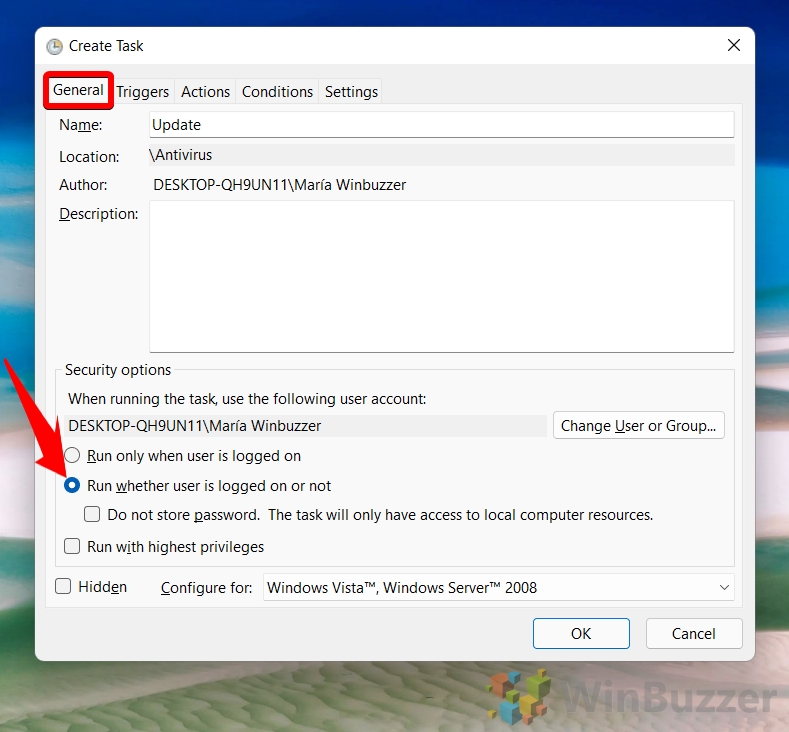The image size is (789, 732).
Task: Switch to the General tab
Action: [x=78, y=90]
